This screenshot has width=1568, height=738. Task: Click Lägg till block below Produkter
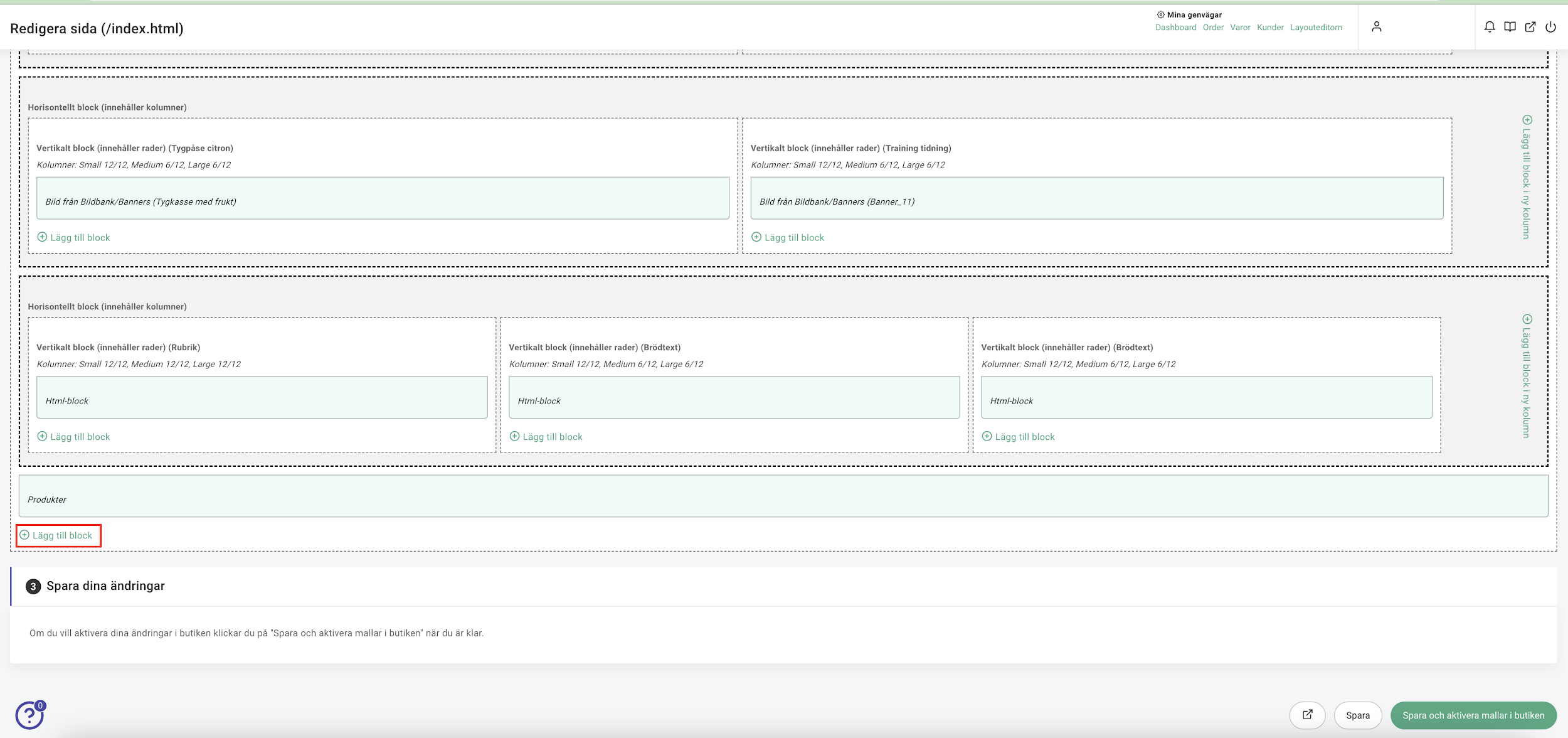click(x=56, y=535)
